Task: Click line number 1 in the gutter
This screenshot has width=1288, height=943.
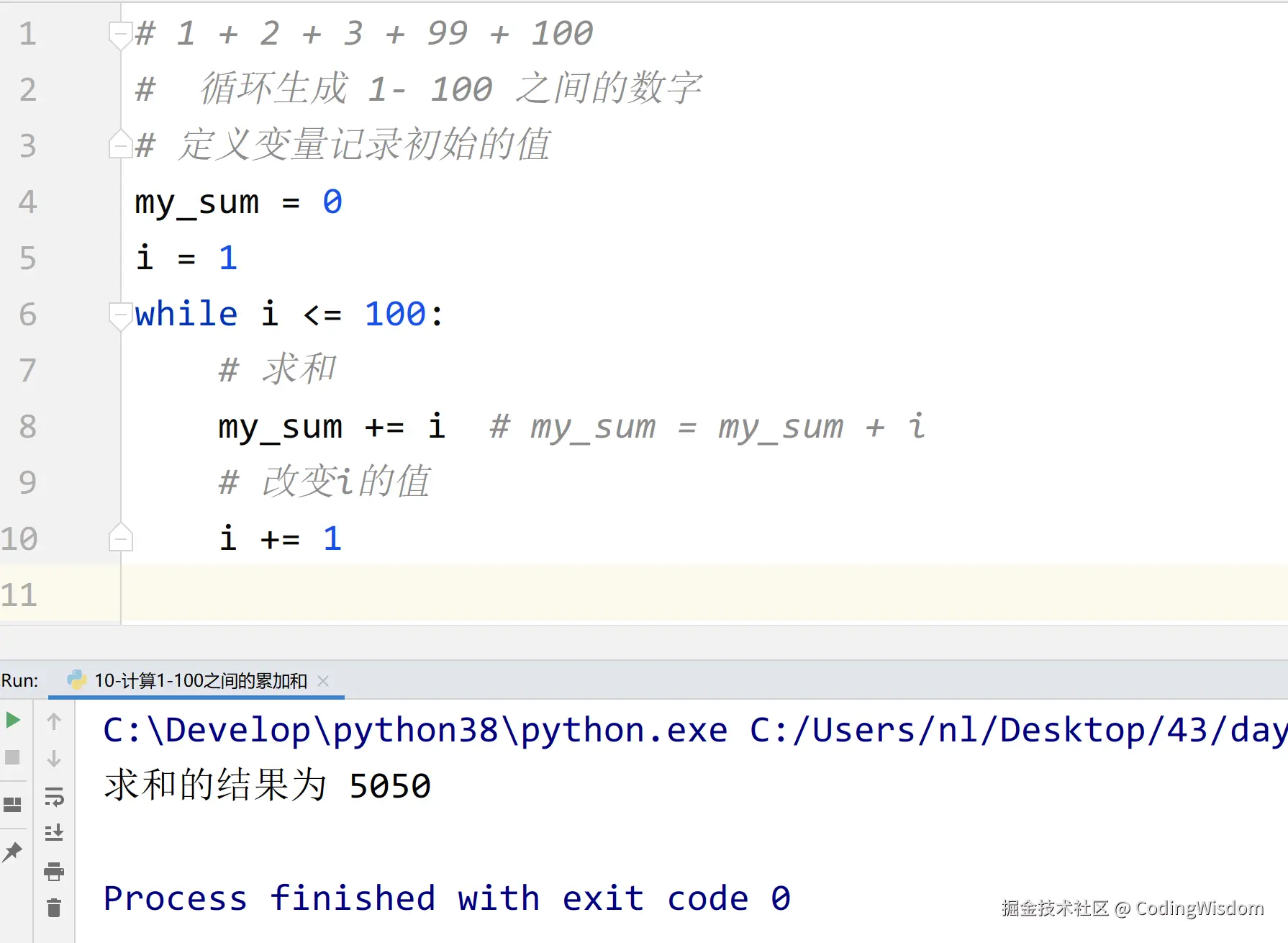Action: tap(27, 34)
